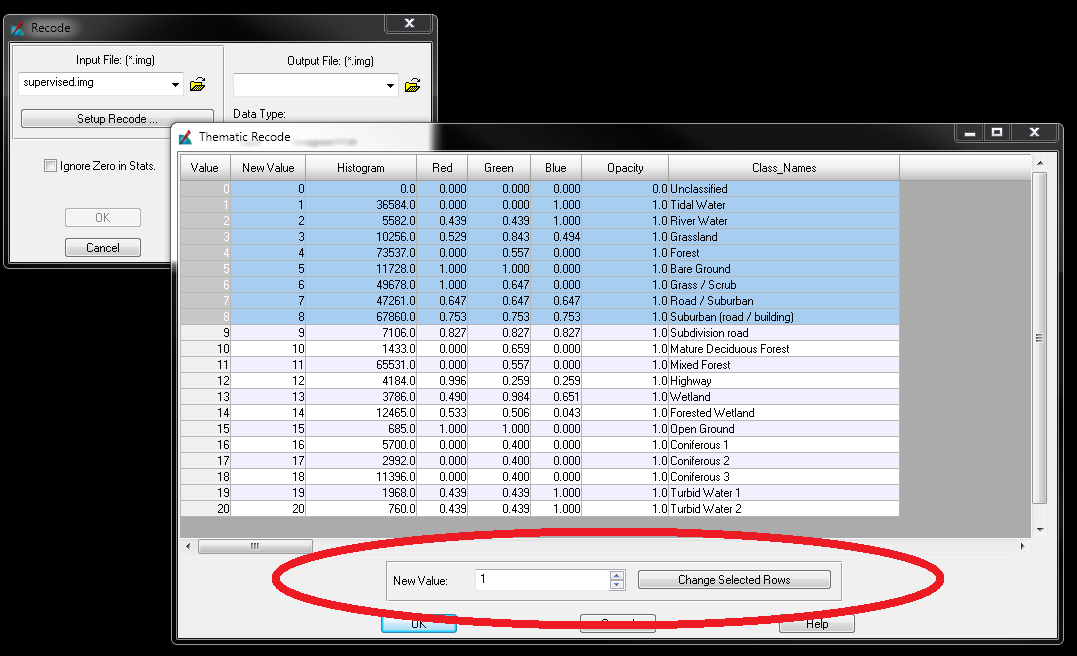This screenshot has height=656, width=1077.
Task: Click the Thematic Recode window application icon
Action: click(x=185, y=137)
